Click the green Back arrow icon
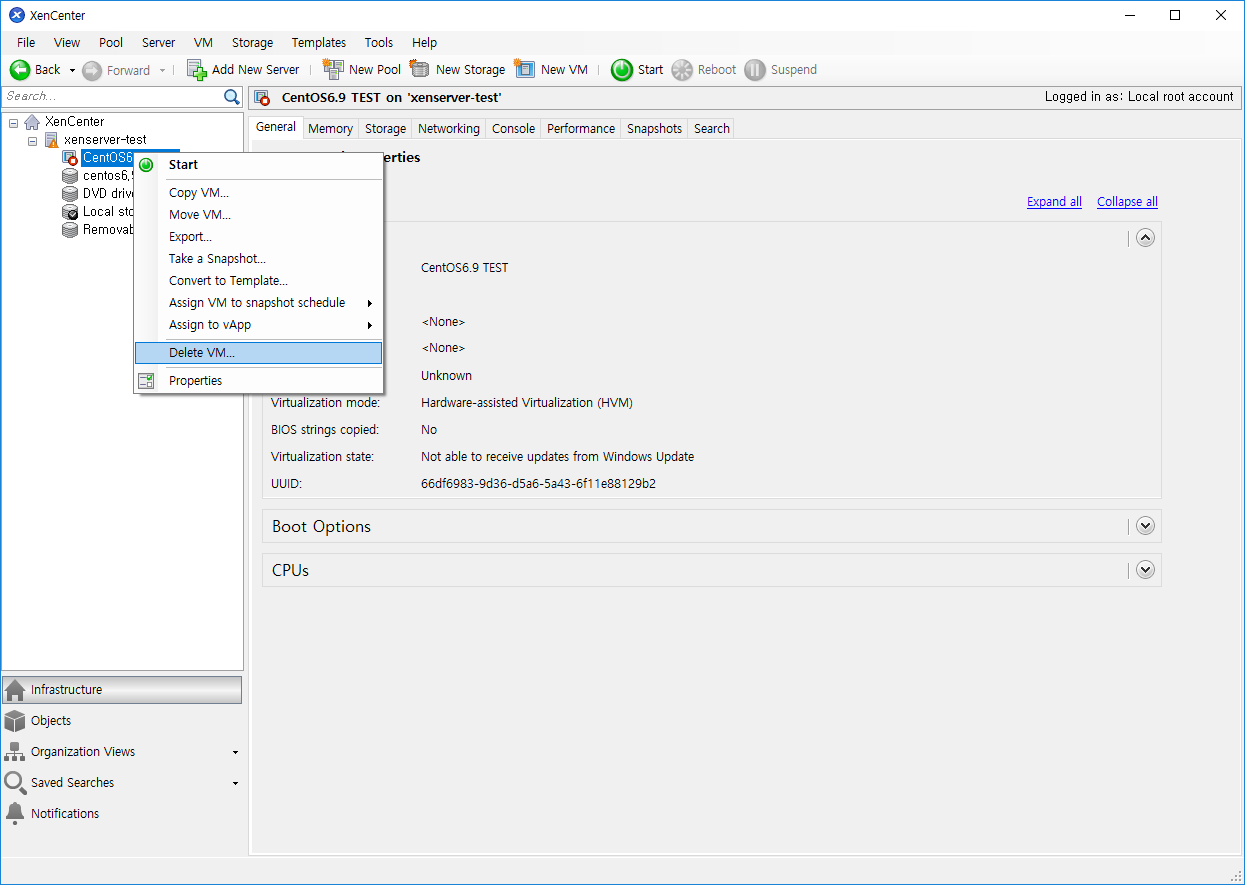This screenshot has width=1245, height=885. [x=20, y=70]
